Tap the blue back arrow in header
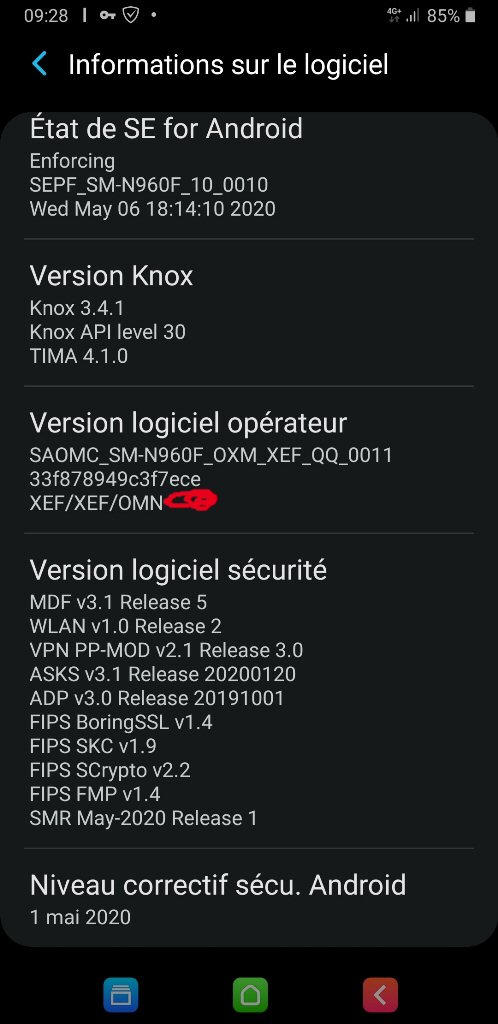The width and height of the screenshot is (498, 1024). (40, 65)
